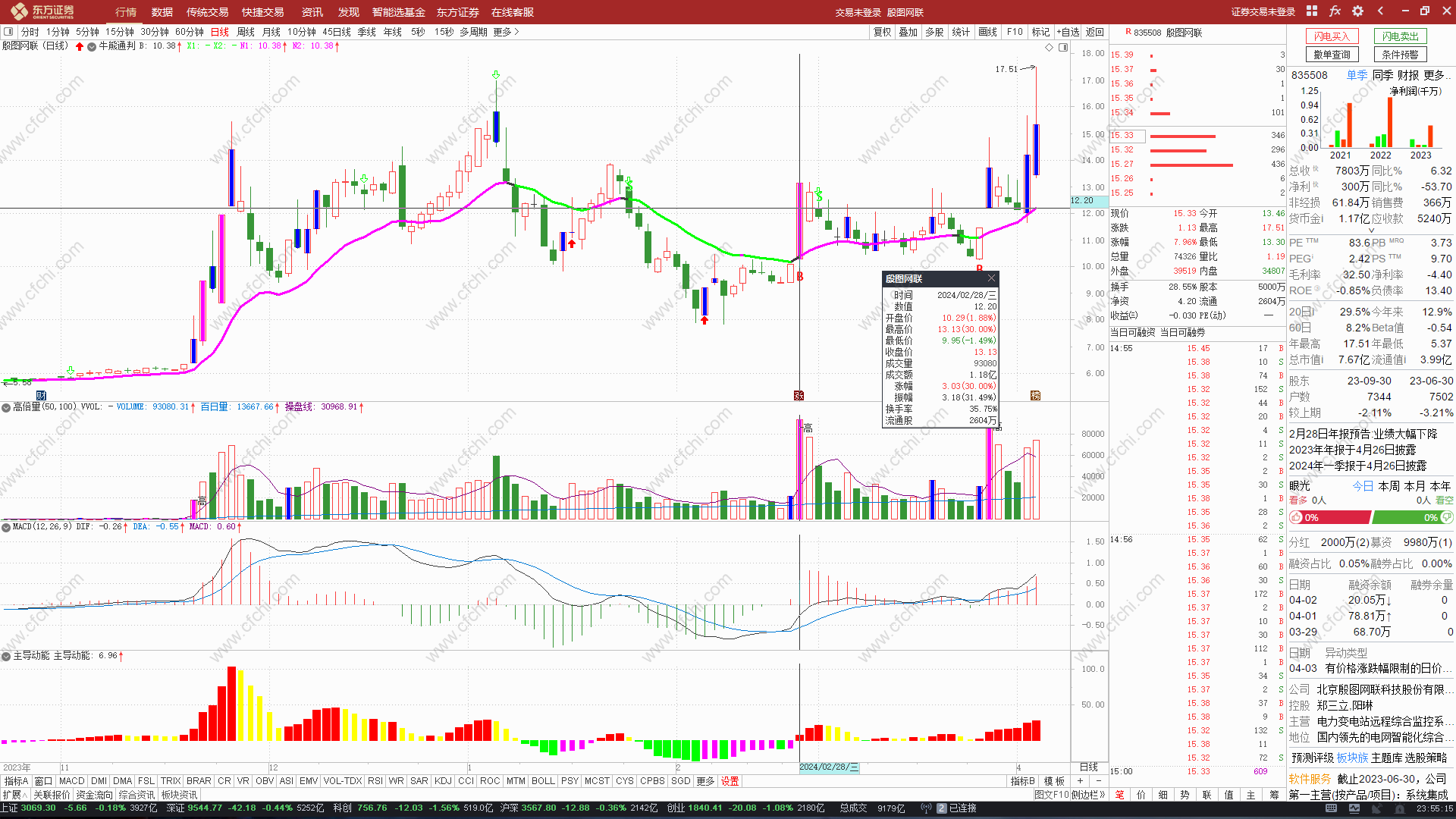The image size is (1456, 819).
Task: Click the plus zoom-in button near 模板
Action: click(x=1080, y=781)
